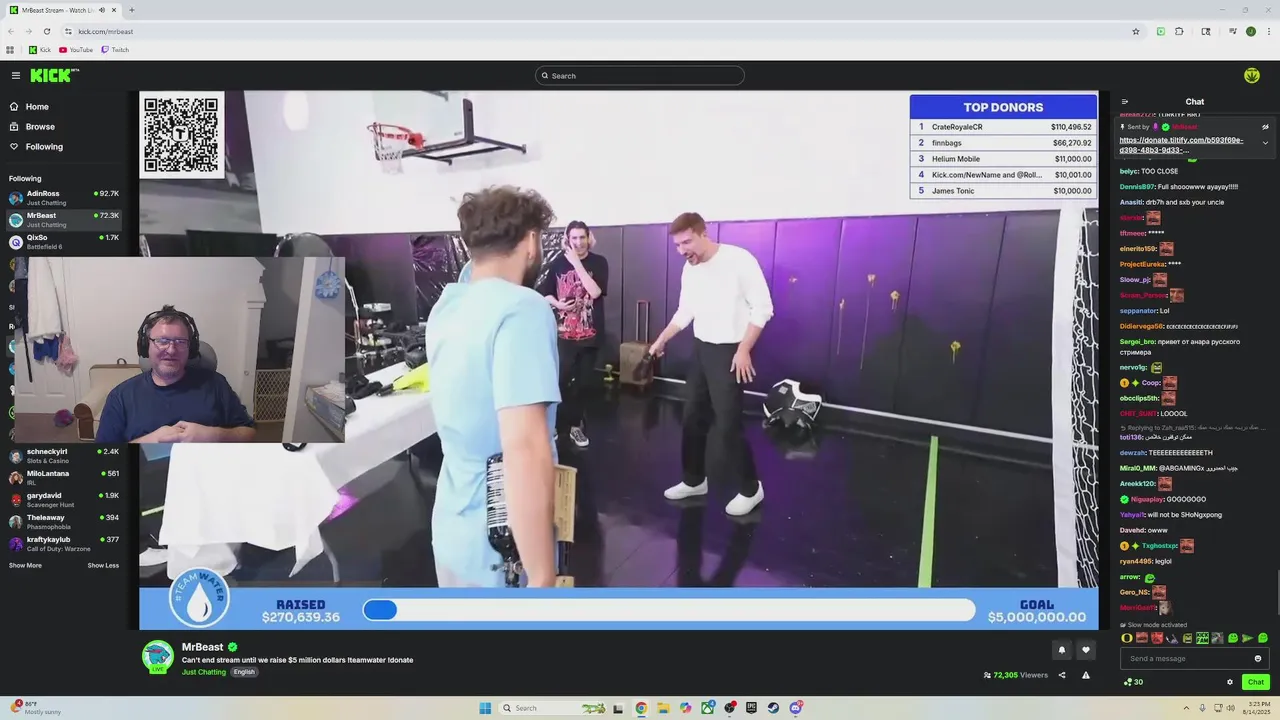Insert the yellow O quick emote
Viewport: 1280px width, 720px height.
coord(1127,638)
